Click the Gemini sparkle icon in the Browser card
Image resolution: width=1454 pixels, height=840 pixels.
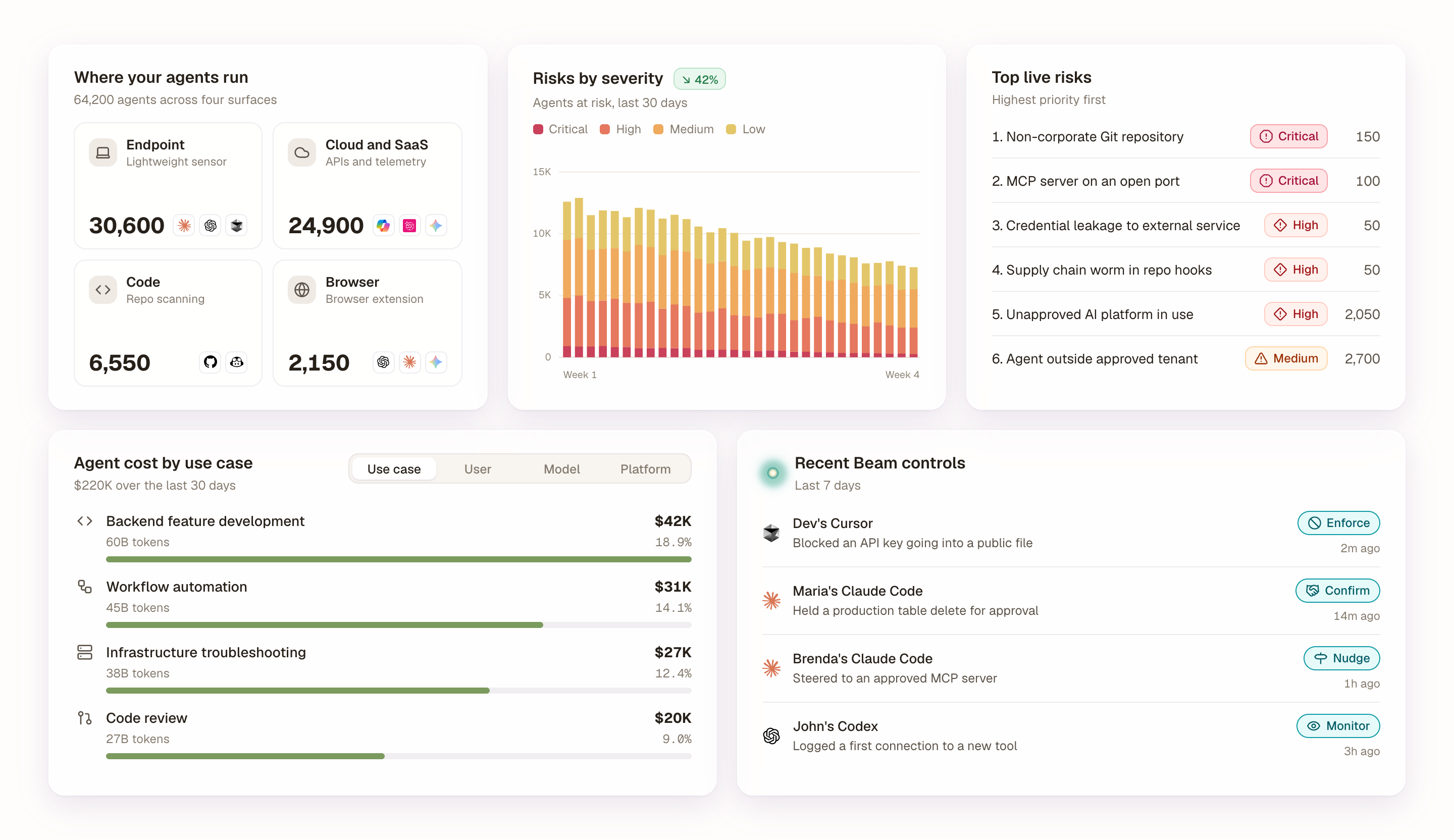[x=436, y=362]
